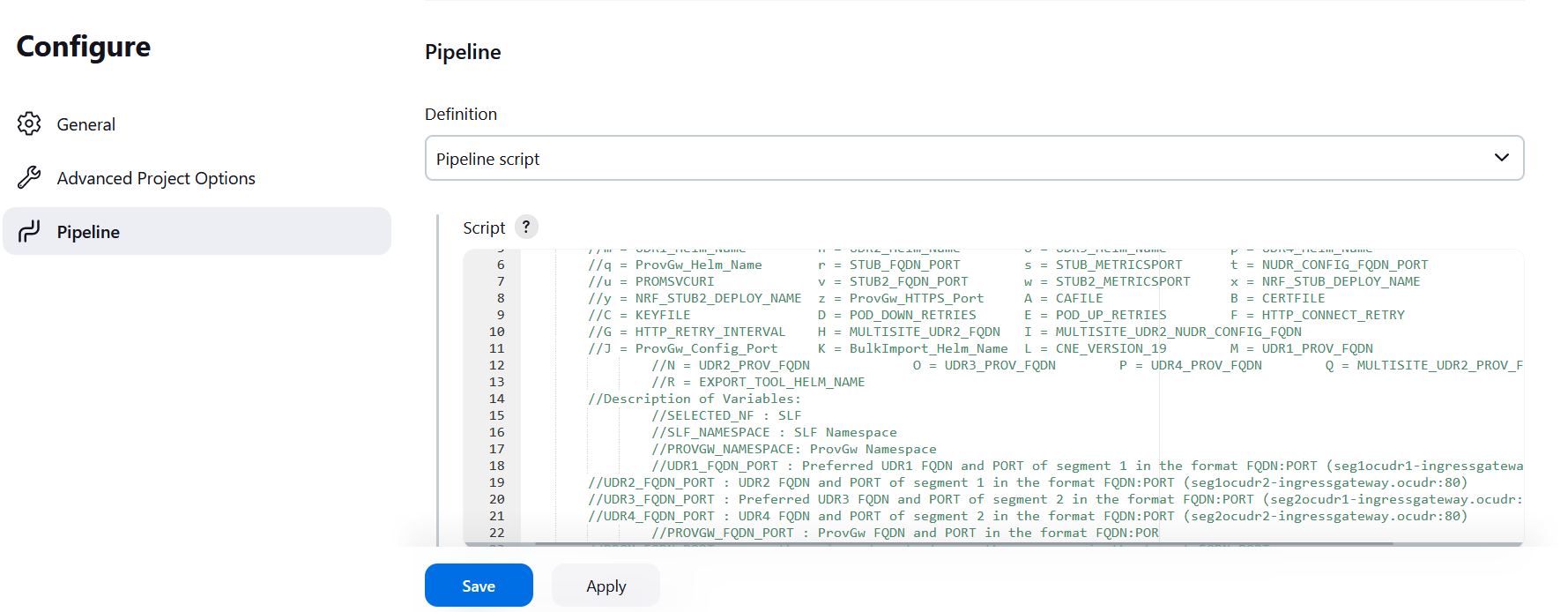Click the EXPORT_TOOL_HELM_NAME comment line
Viewport: 1568px width, 612px height.
click(x=758, y=382)
